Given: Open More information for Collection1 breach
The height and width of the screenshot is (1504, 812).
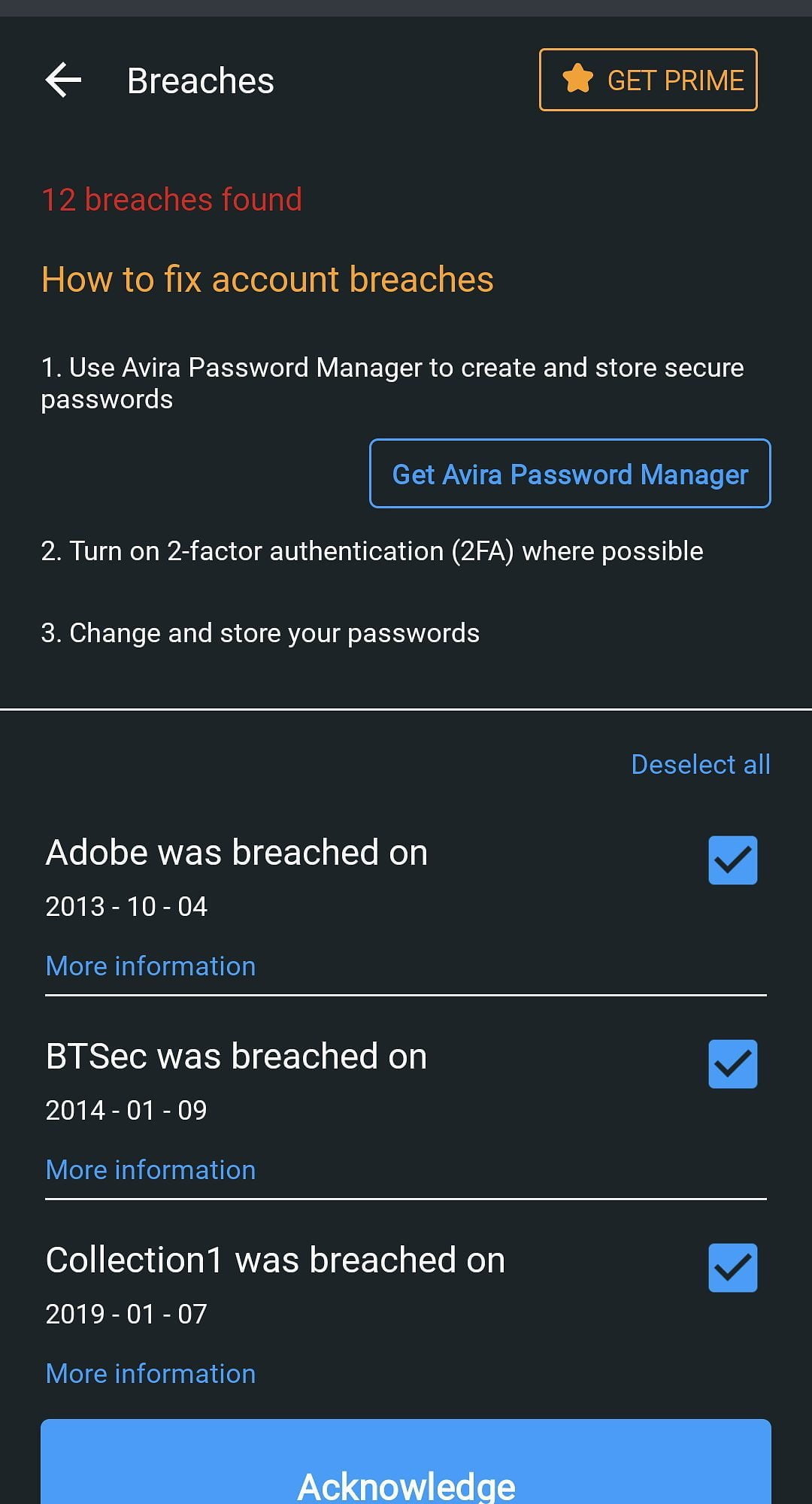Looking at the screenshot, I should coord(150,1373).
